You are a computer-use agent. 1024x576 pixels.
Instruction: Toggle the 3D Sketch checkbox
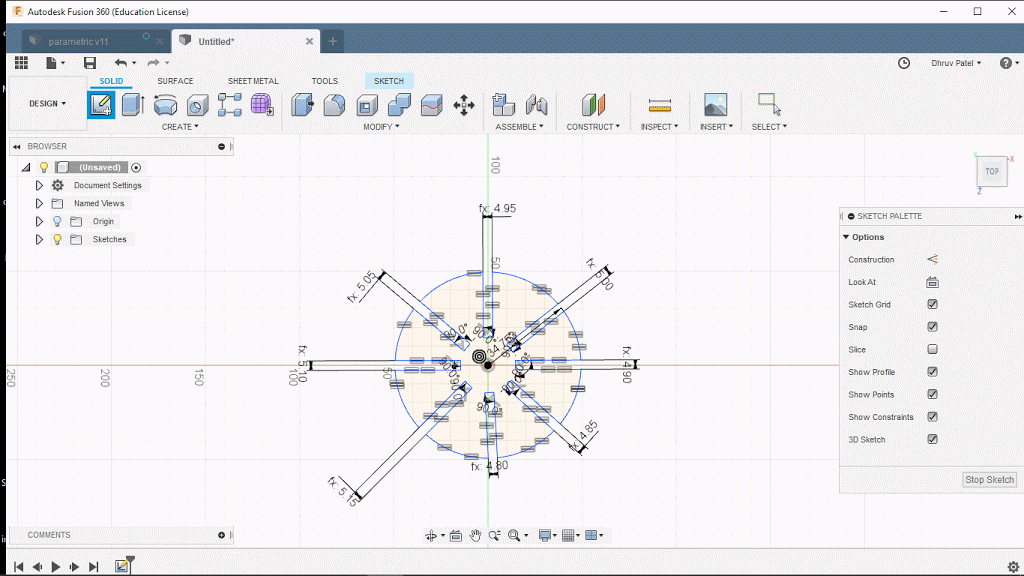click(x=933, y=439)
